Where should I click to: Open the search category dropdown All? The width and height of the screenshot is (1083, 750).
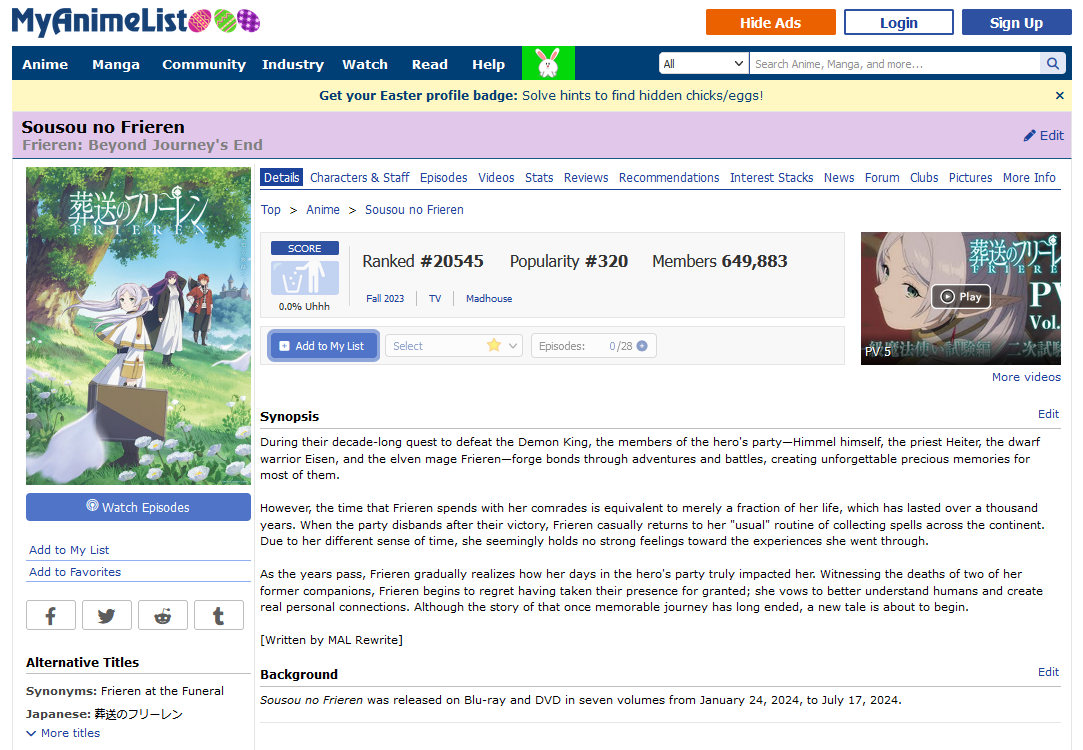tap(704, 64)
